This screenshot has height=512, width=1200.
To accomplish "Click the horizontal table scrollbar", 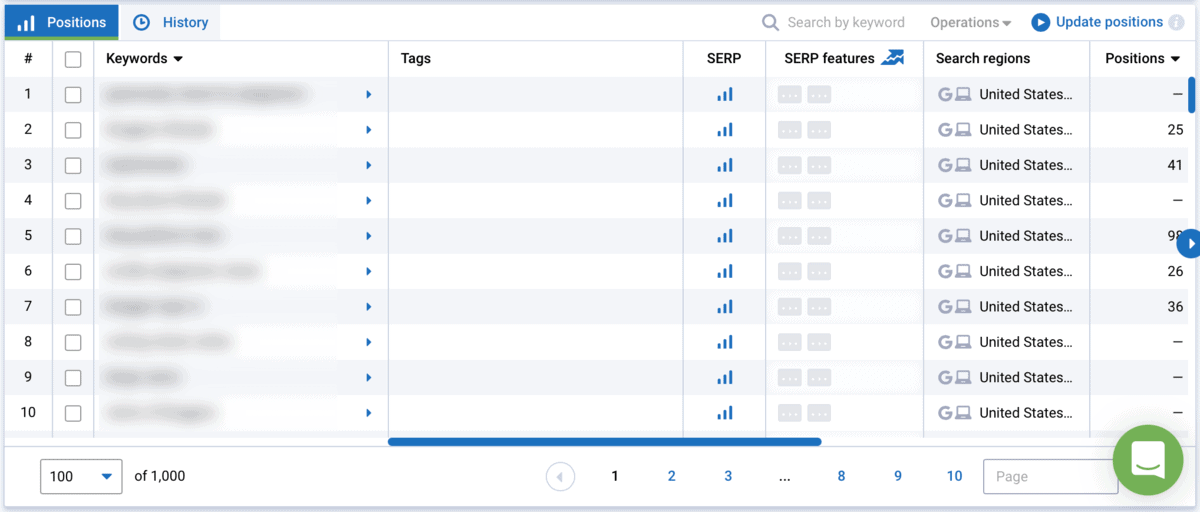I will [x=604, y=441].
